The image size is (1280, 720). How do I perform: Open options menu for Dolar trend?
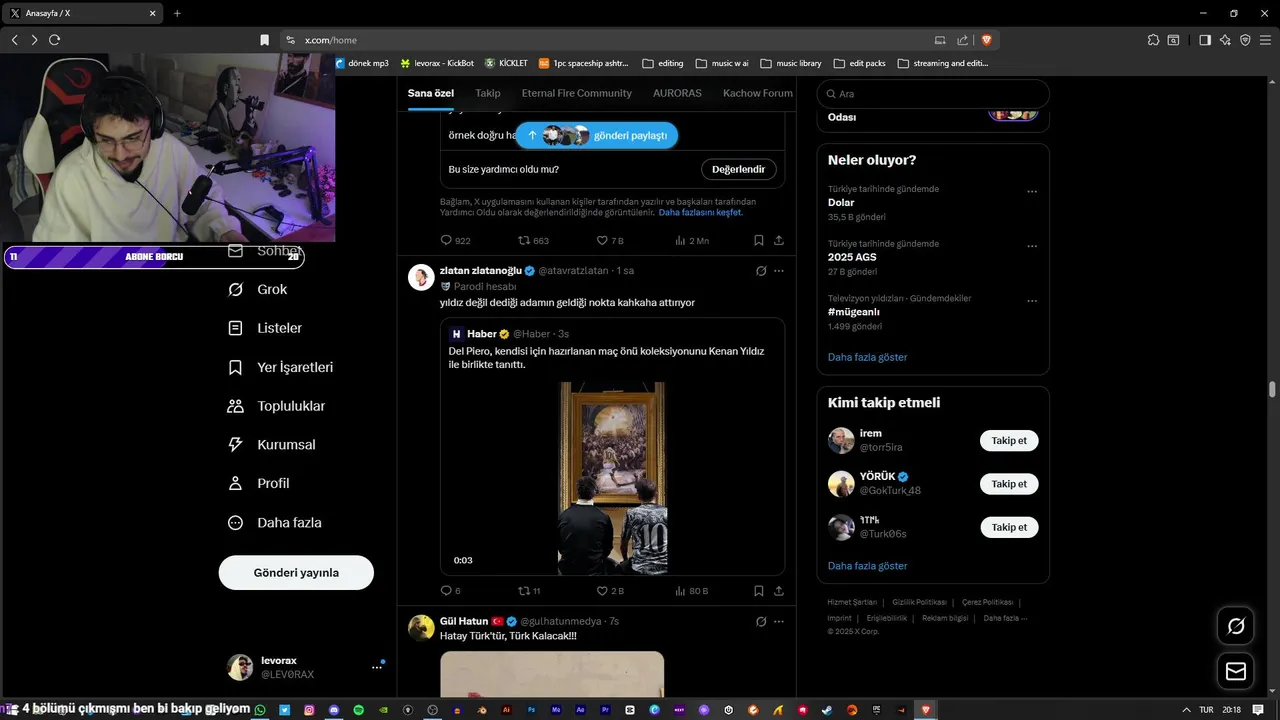coord(1032,191)
